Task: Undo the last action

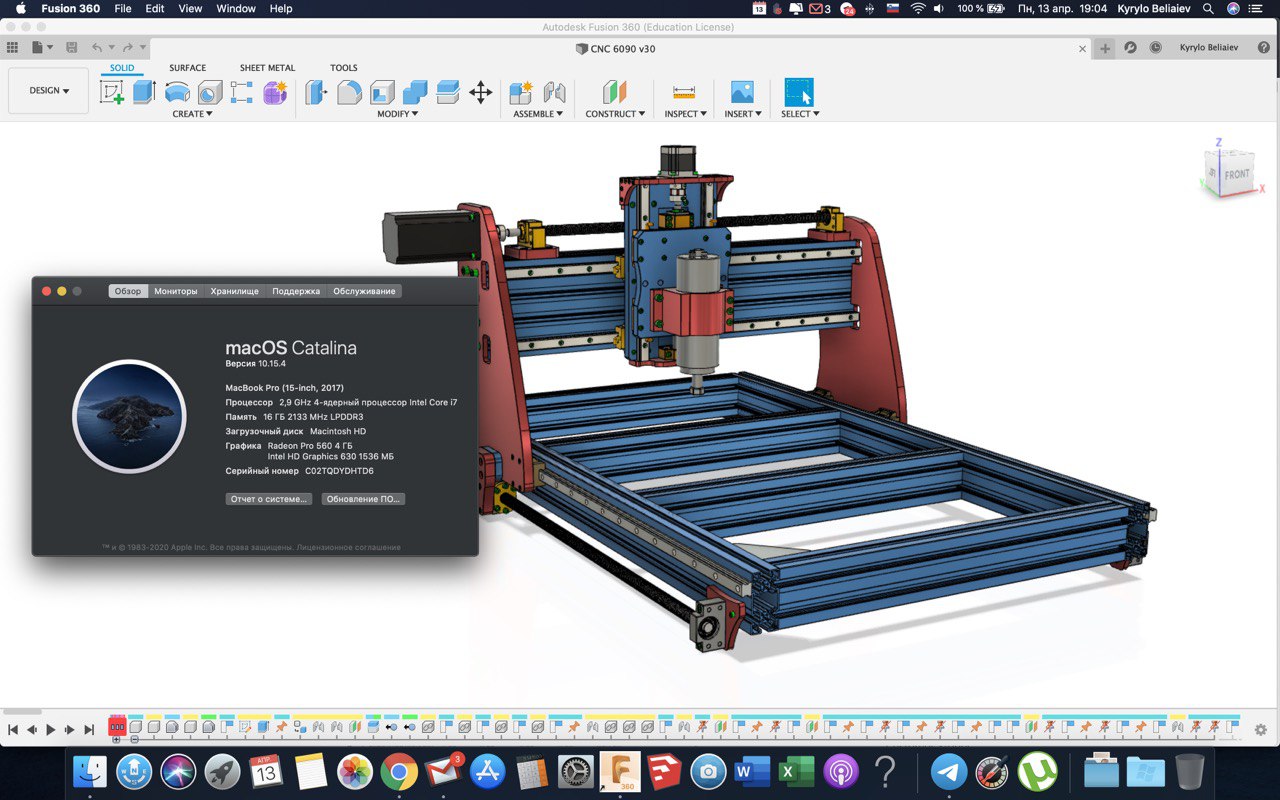Action: (97, 47)
